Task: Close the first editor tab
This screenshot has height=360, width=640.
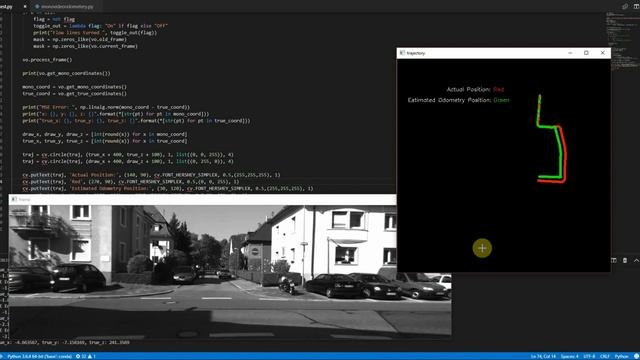Action: [25, 7]
